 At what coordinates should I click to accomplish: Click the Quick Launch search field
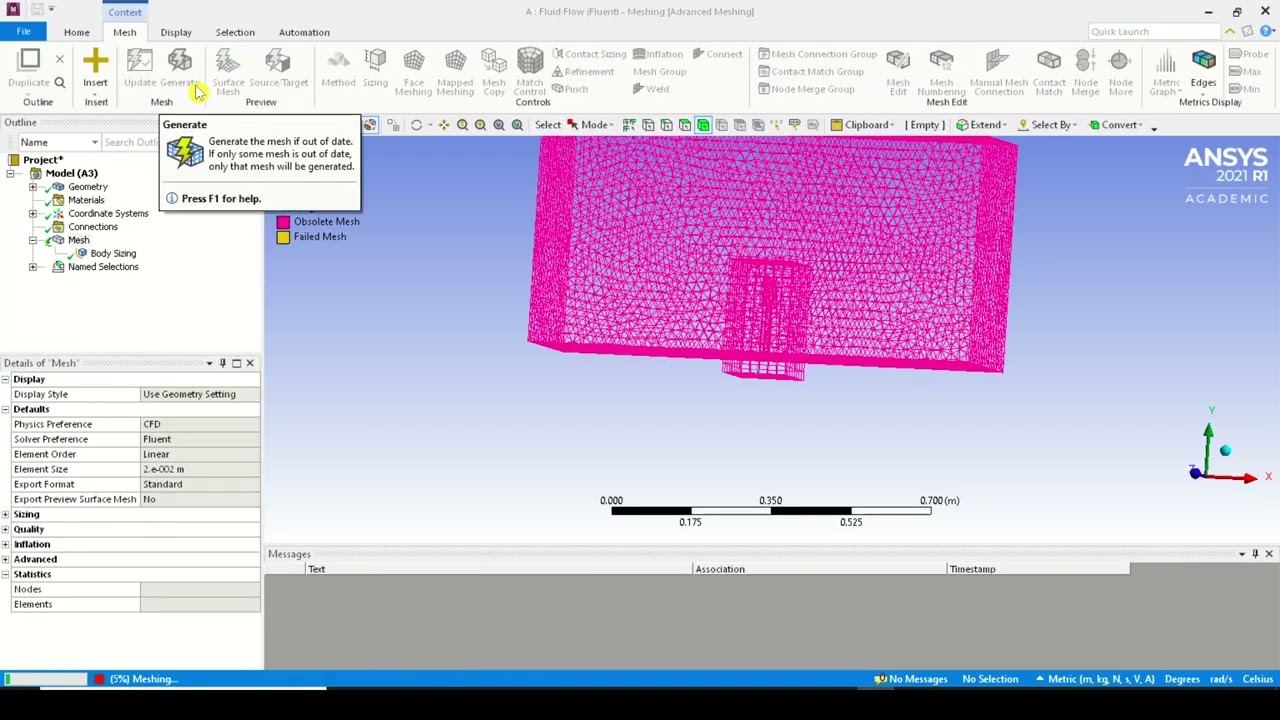click(1154, 32)
